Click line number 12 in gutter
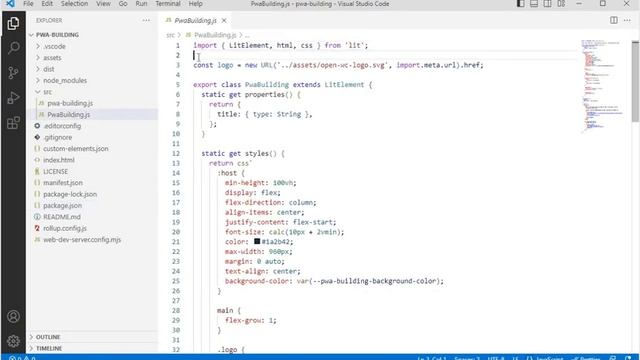Viewport: 640px width, 360px height. (176, 153)
